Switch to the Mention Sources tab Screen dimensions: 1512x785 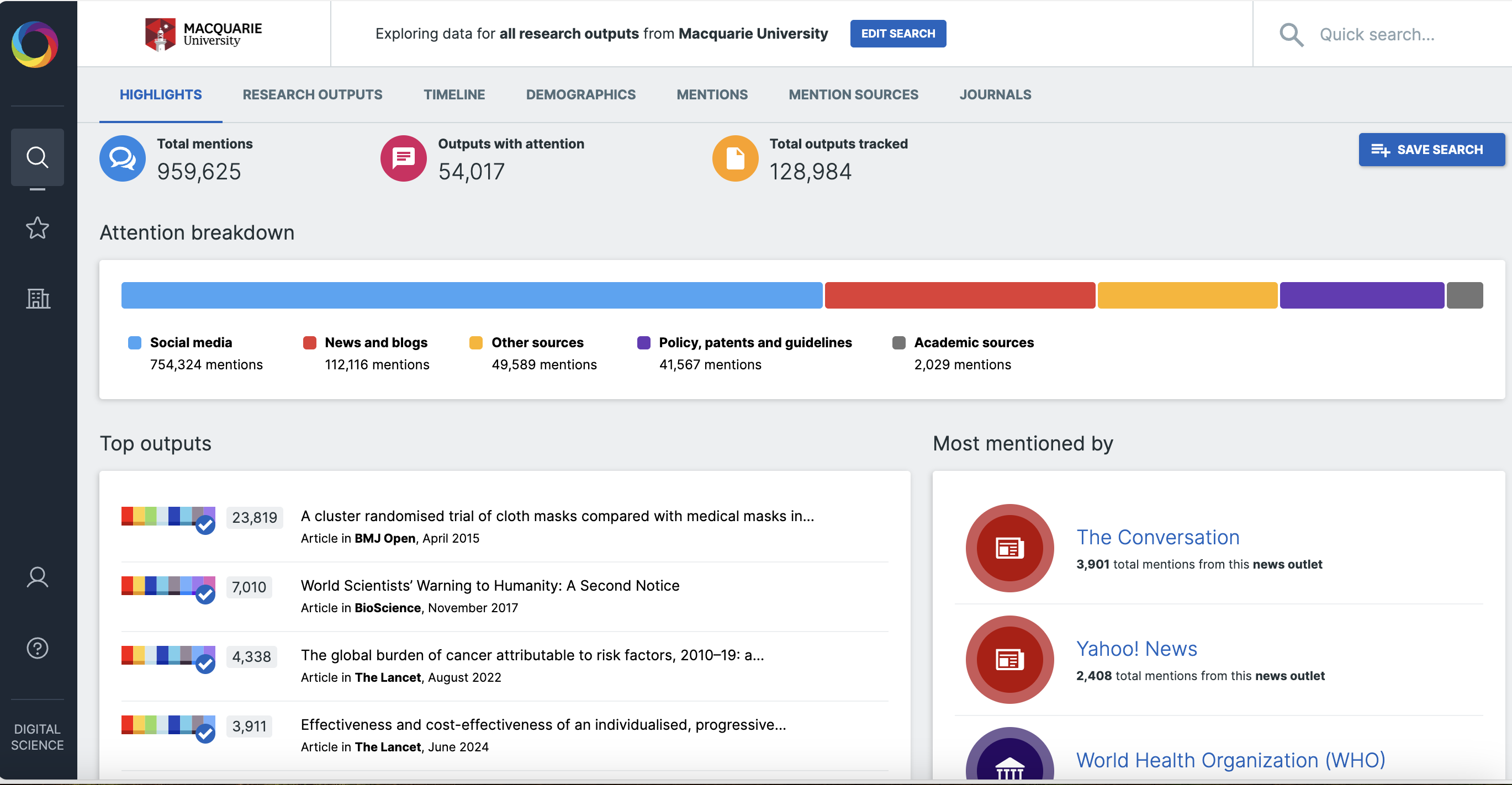click(x=853, y=94)
